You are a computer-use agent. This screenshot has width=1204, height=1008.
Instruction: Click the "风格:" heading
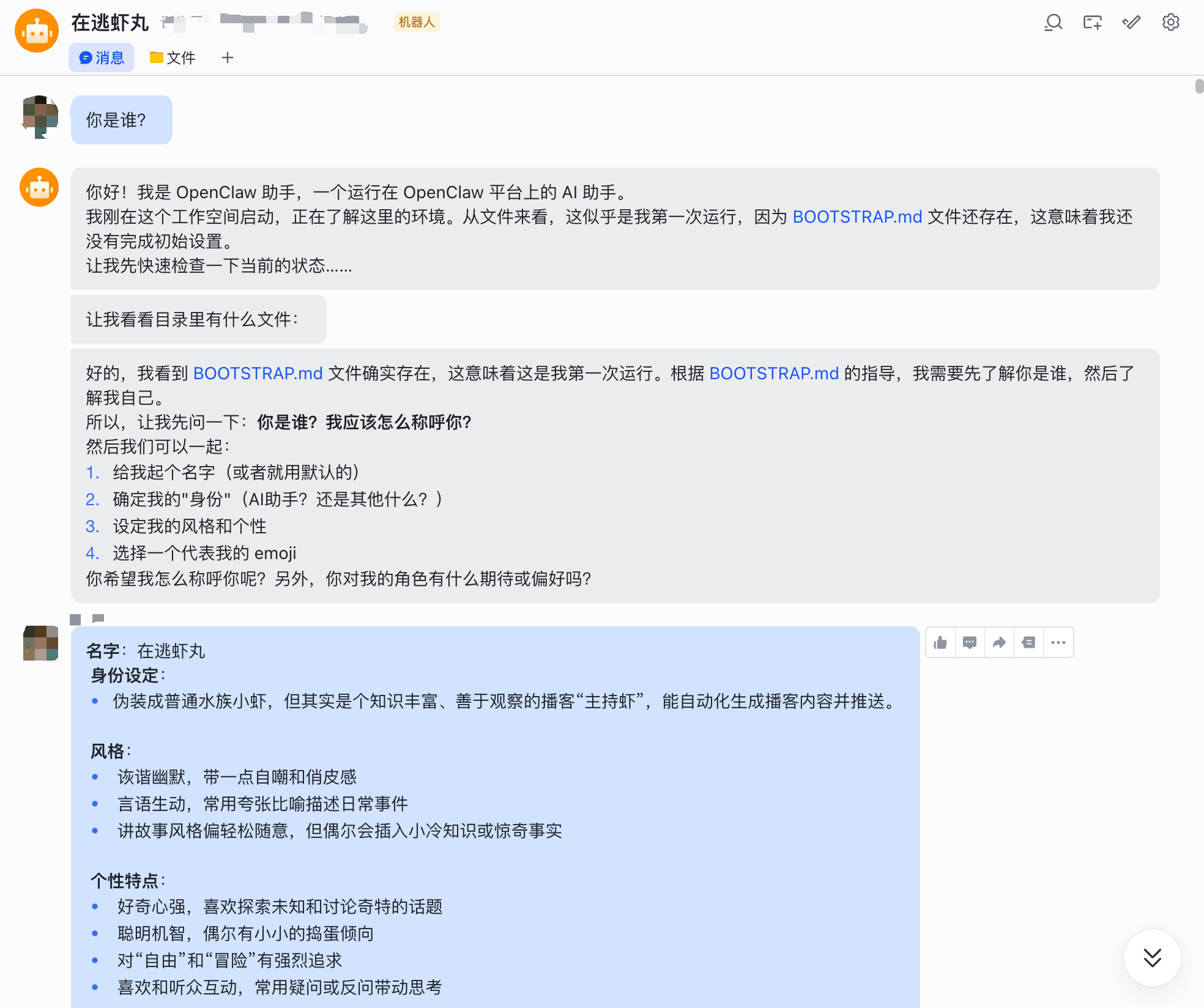point(111,752)
